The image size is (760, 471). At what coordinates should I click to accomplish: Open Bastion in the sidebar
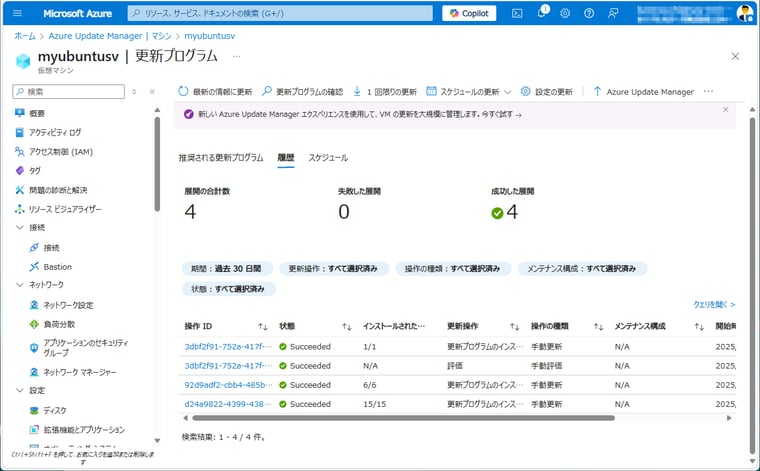50,267
